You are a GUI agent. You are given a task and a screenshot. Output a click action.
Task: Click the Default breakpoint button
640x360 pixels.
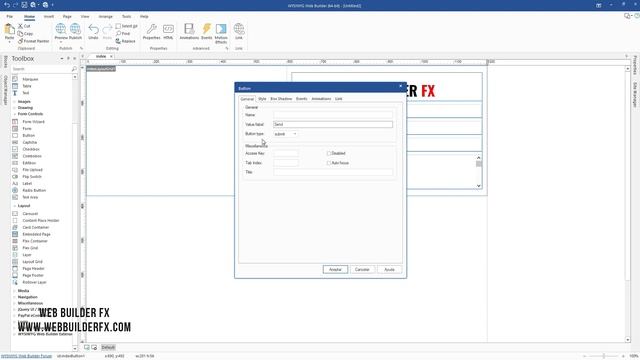[x=108, y=348]
